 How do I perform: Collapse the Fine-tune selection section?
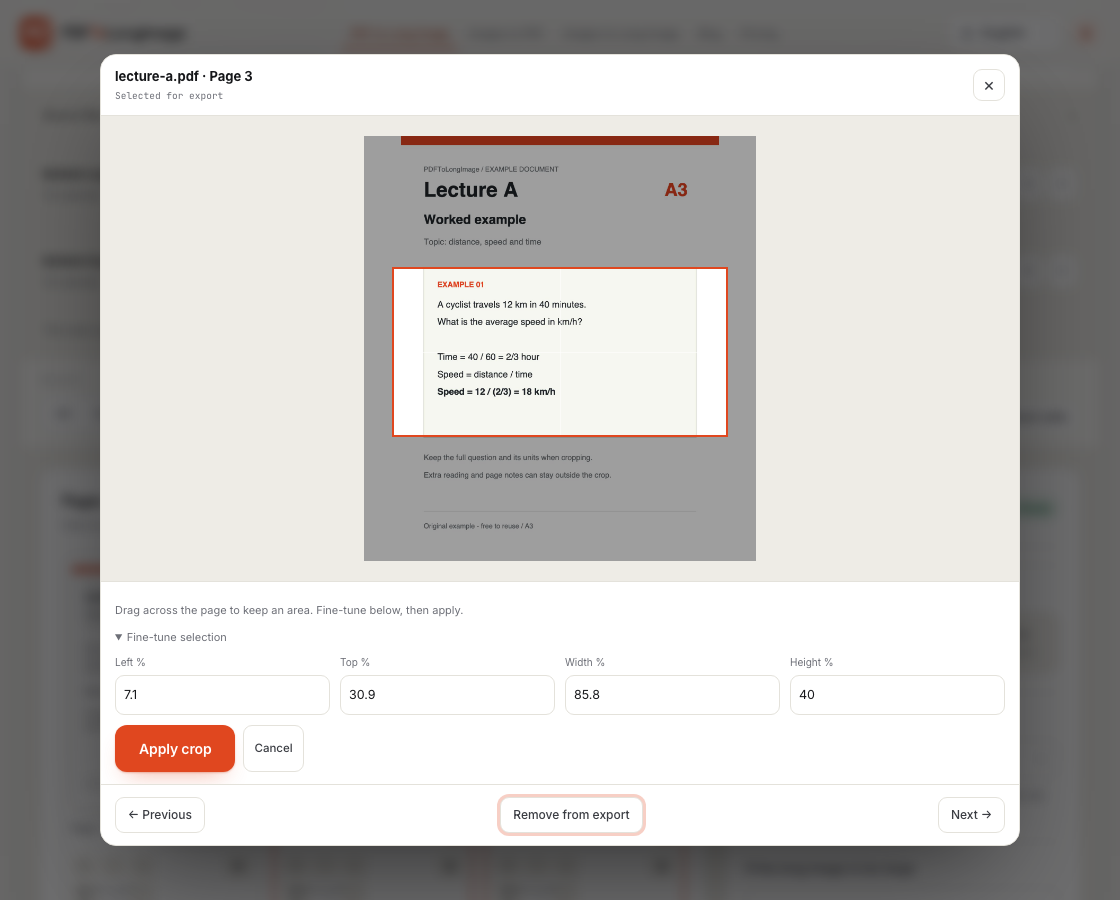tap(171, 637)
